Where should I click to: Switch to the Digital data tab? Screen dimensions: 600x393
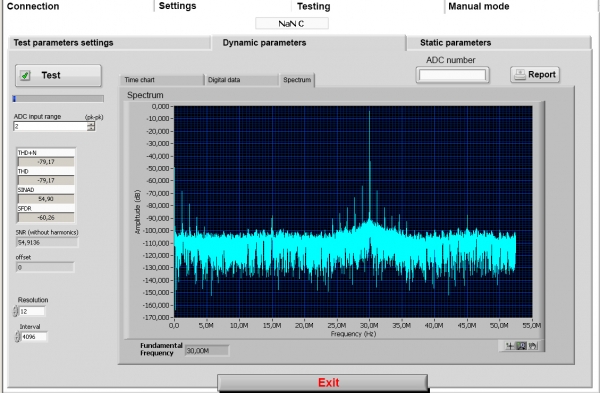pyautogui.click(x=242, y=80)
